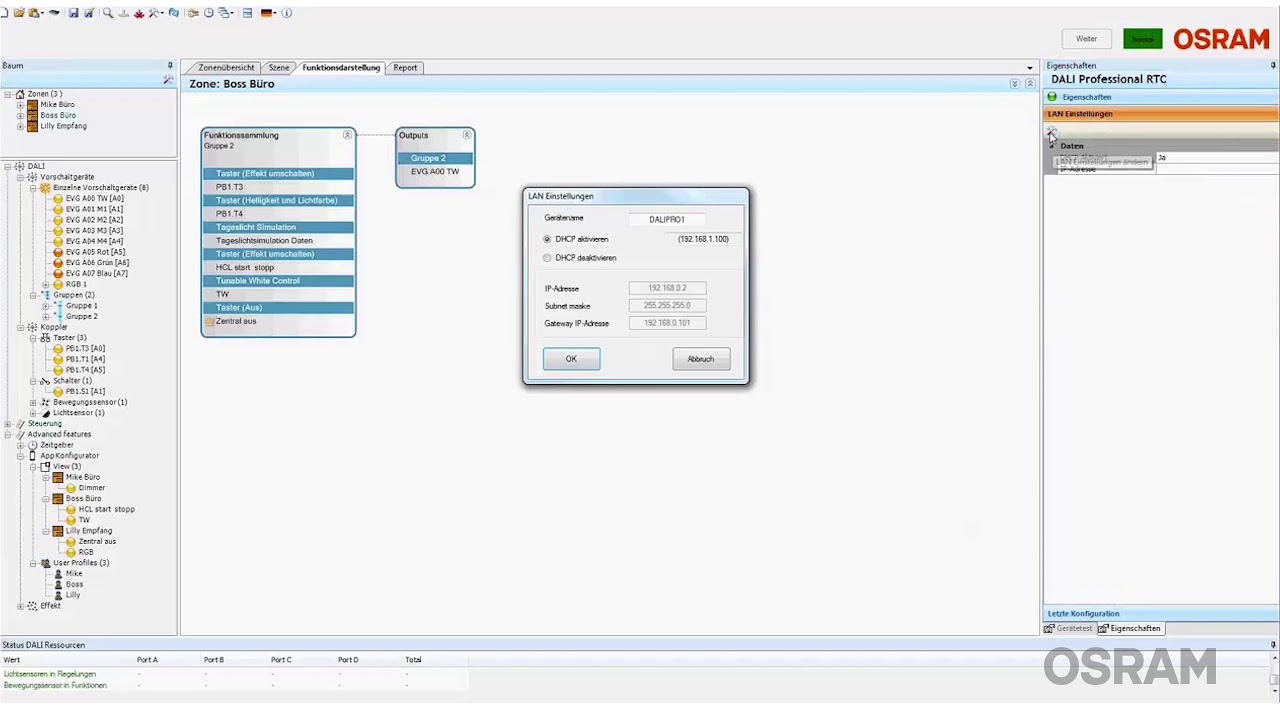This screenshot has height=720, width=1280.
Task: Click the red DALI star icon in the toolbar
Action: click(x=138, y=12)
